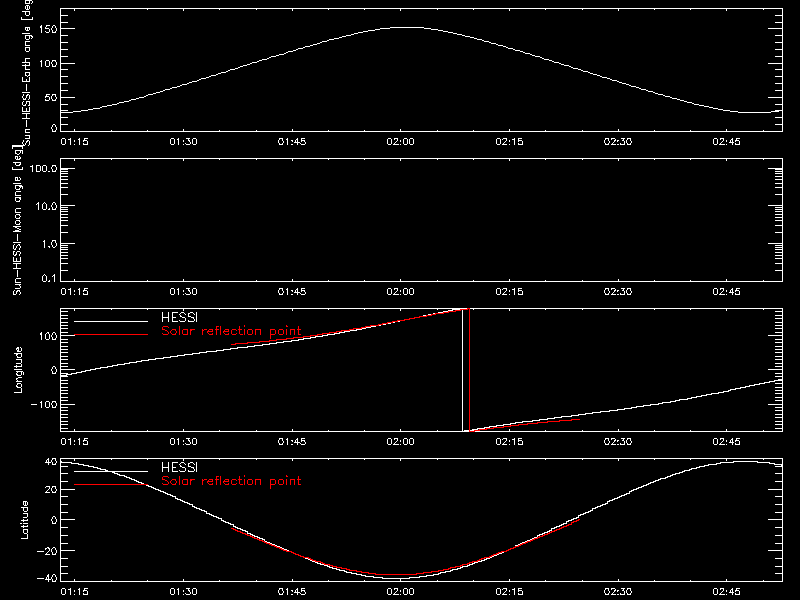Click the peak of the Earth angle curve
This screenshot has height=600, width=800.
[405, 28]
